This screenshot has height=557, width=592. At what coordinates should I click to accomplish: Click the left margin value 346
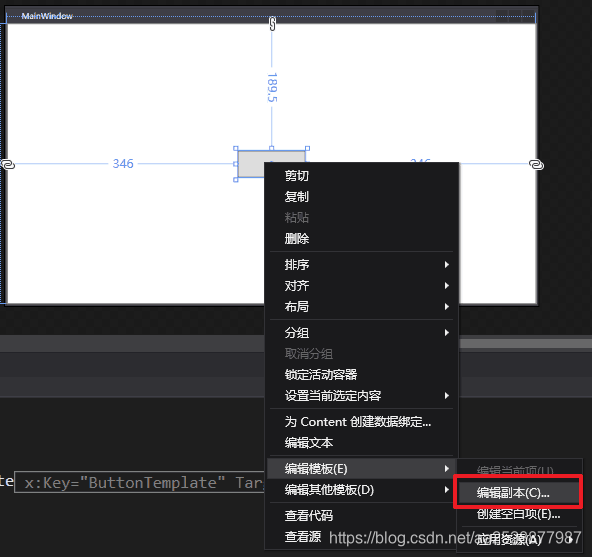[x=123, y=164]
